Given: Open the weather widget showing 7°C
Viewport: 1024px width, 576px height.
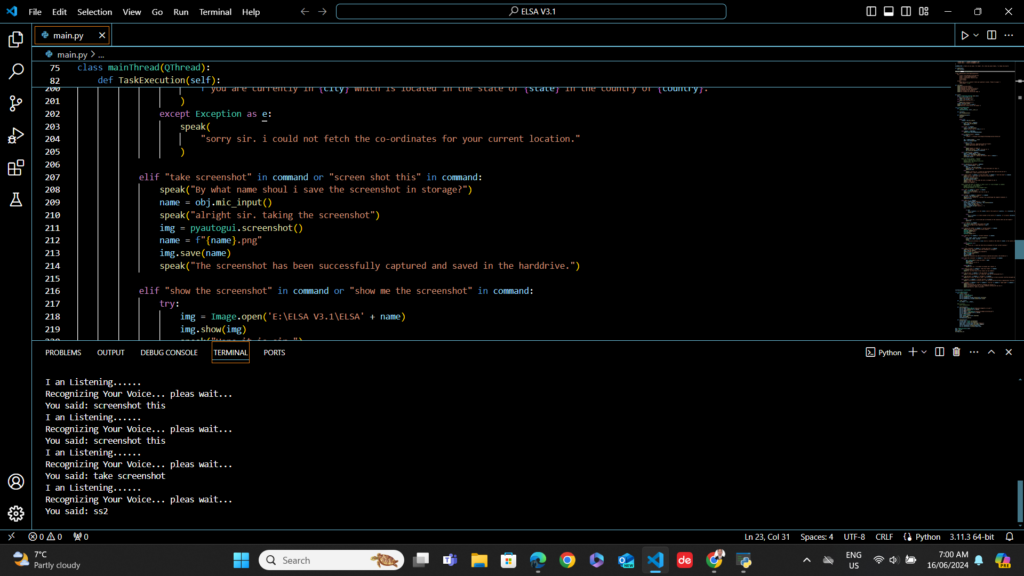Looking at the screenshot, I should coord(47,560).
